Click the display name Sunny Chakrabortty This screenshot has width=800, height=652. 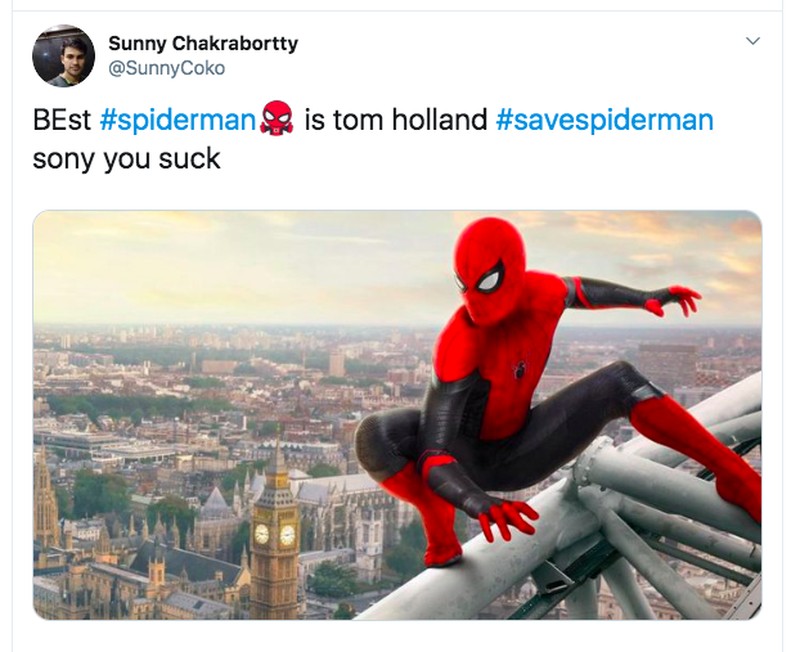pos(203,43)
